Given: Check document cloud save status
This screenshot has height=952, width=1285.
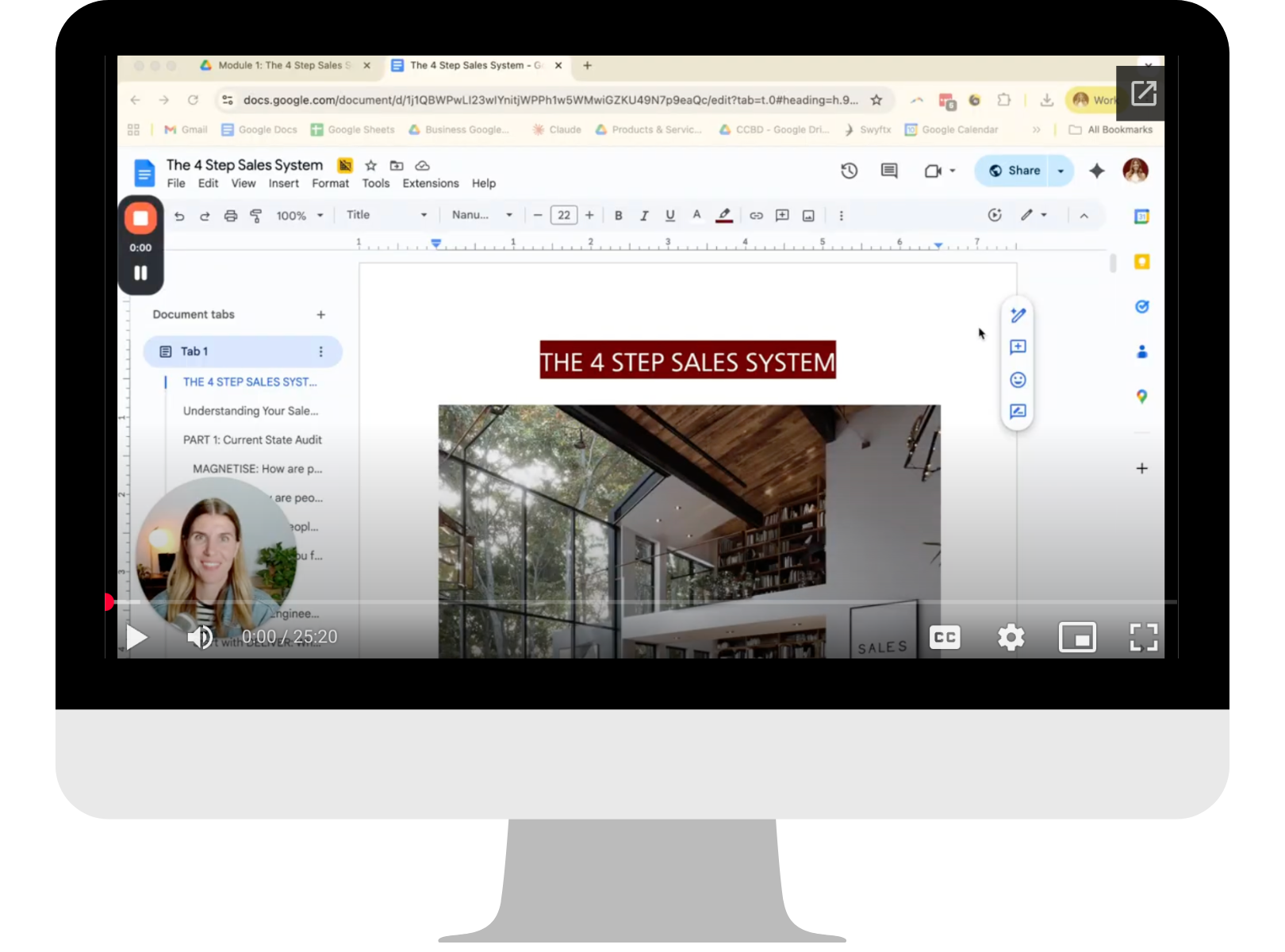Looking at the screenshot, I should tap(423, 165).
